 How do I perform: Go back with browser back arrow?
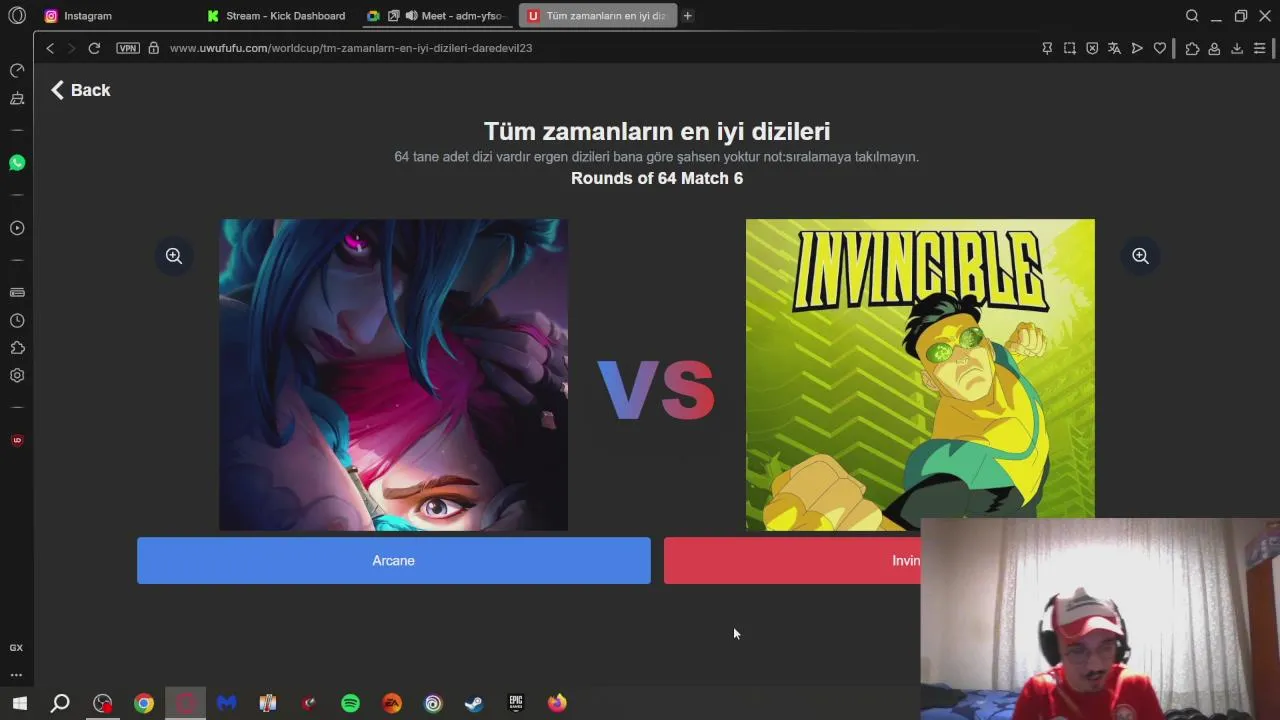coord(50,48)
